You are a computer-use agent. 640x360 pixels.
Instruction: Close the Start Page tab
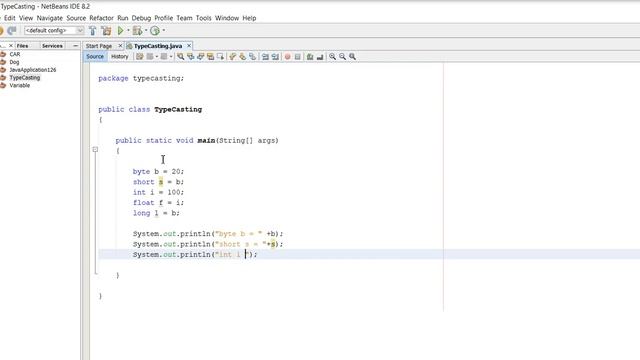pos(120,46)
